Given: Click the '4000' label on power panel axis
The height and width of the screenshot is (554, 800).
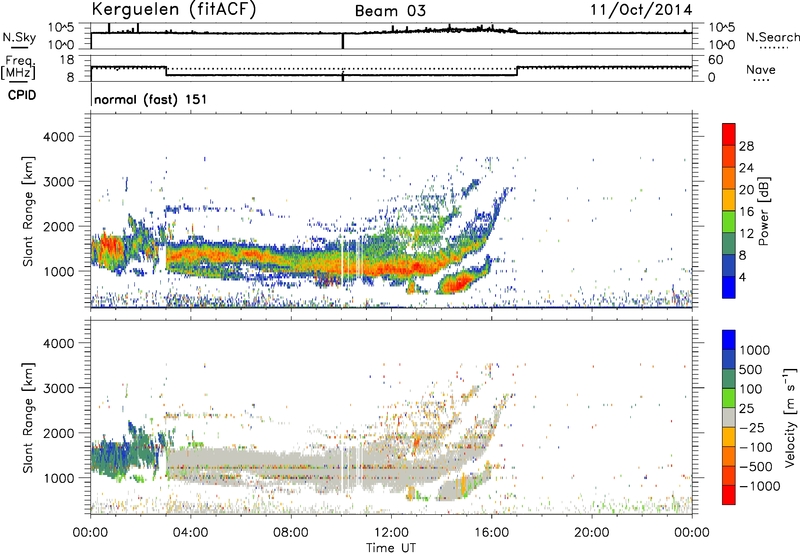Looking at the screenshot, I should (x=58, y=137).
